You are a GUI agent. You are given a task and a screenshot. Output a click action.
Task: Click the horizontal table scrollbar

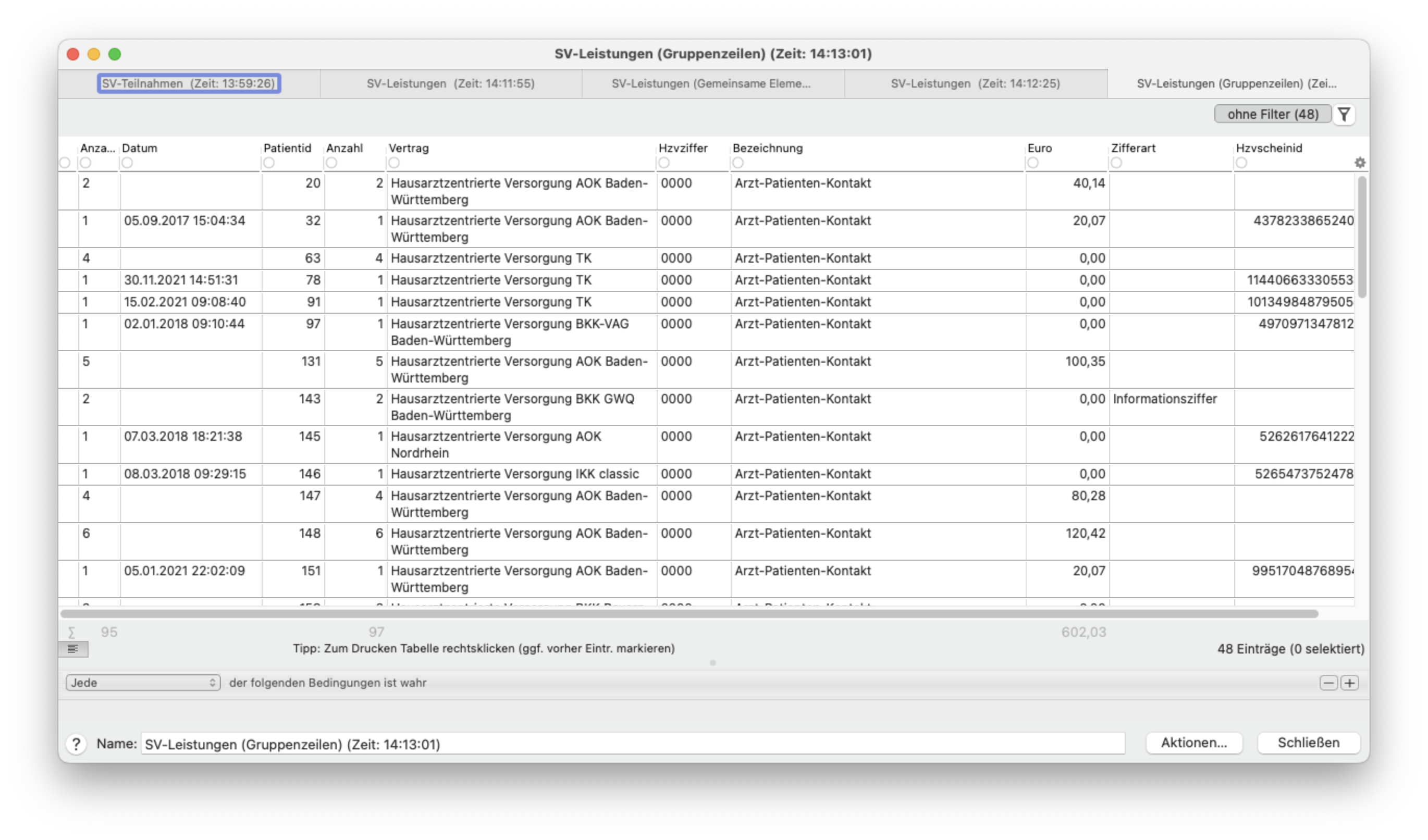pyautogui.click(x=689, y=614)
